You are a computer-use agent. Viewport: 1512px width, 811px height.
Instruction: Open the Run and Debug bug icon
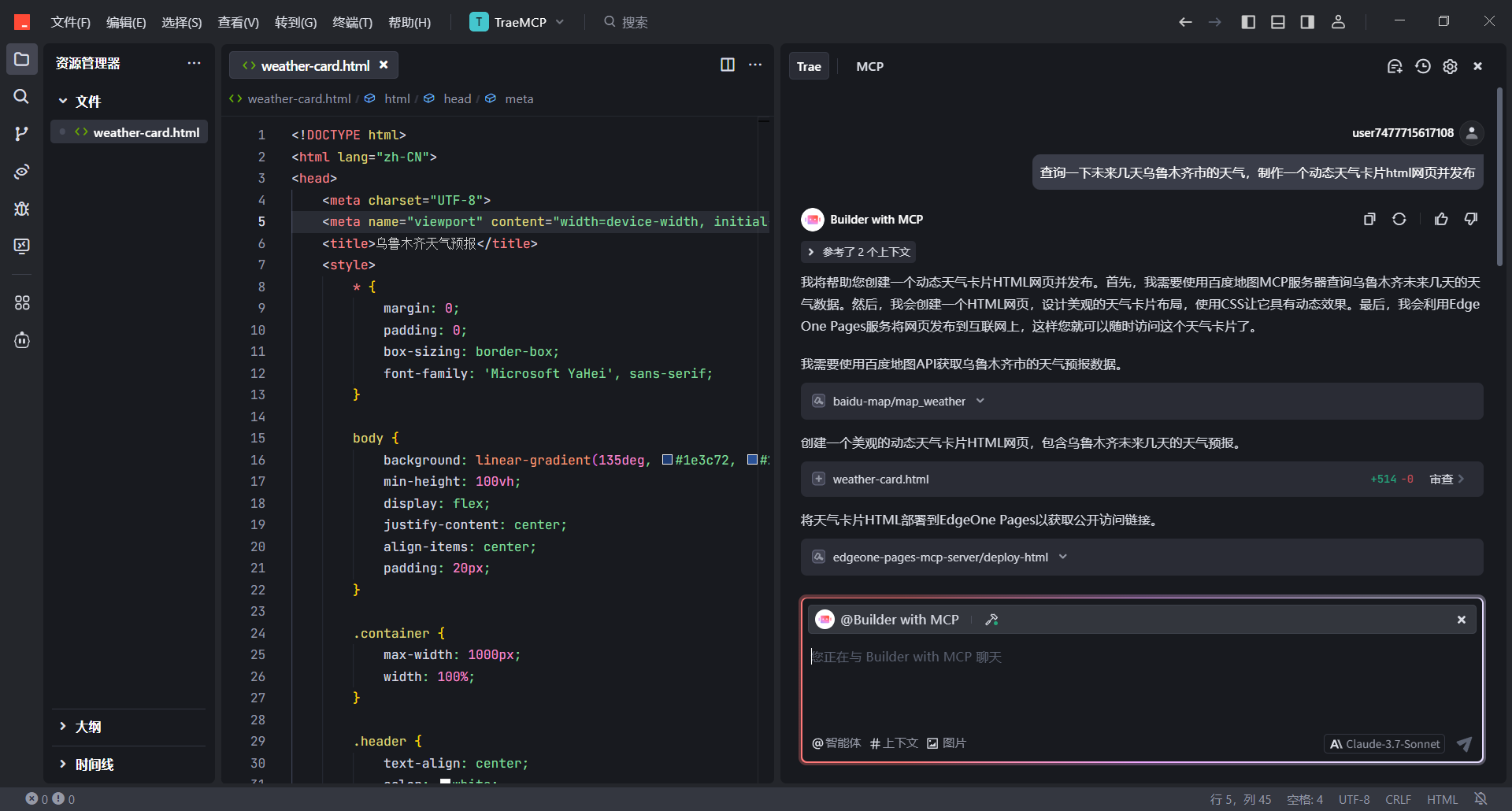pyautogui.click(x=21, y=209)
